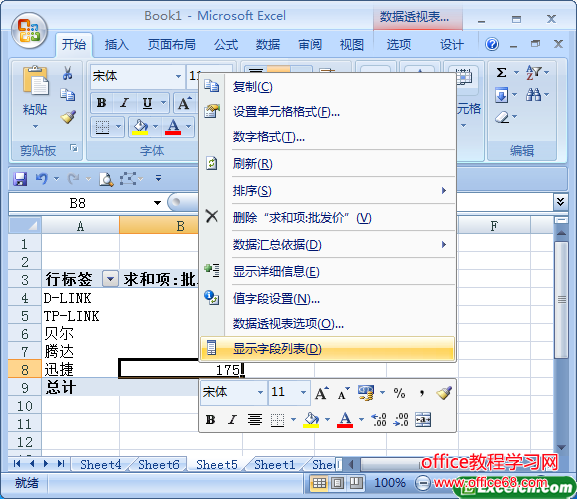577x499 pixels.
Task: Choose 复制(C) in context menu
Action: point(328,87)
